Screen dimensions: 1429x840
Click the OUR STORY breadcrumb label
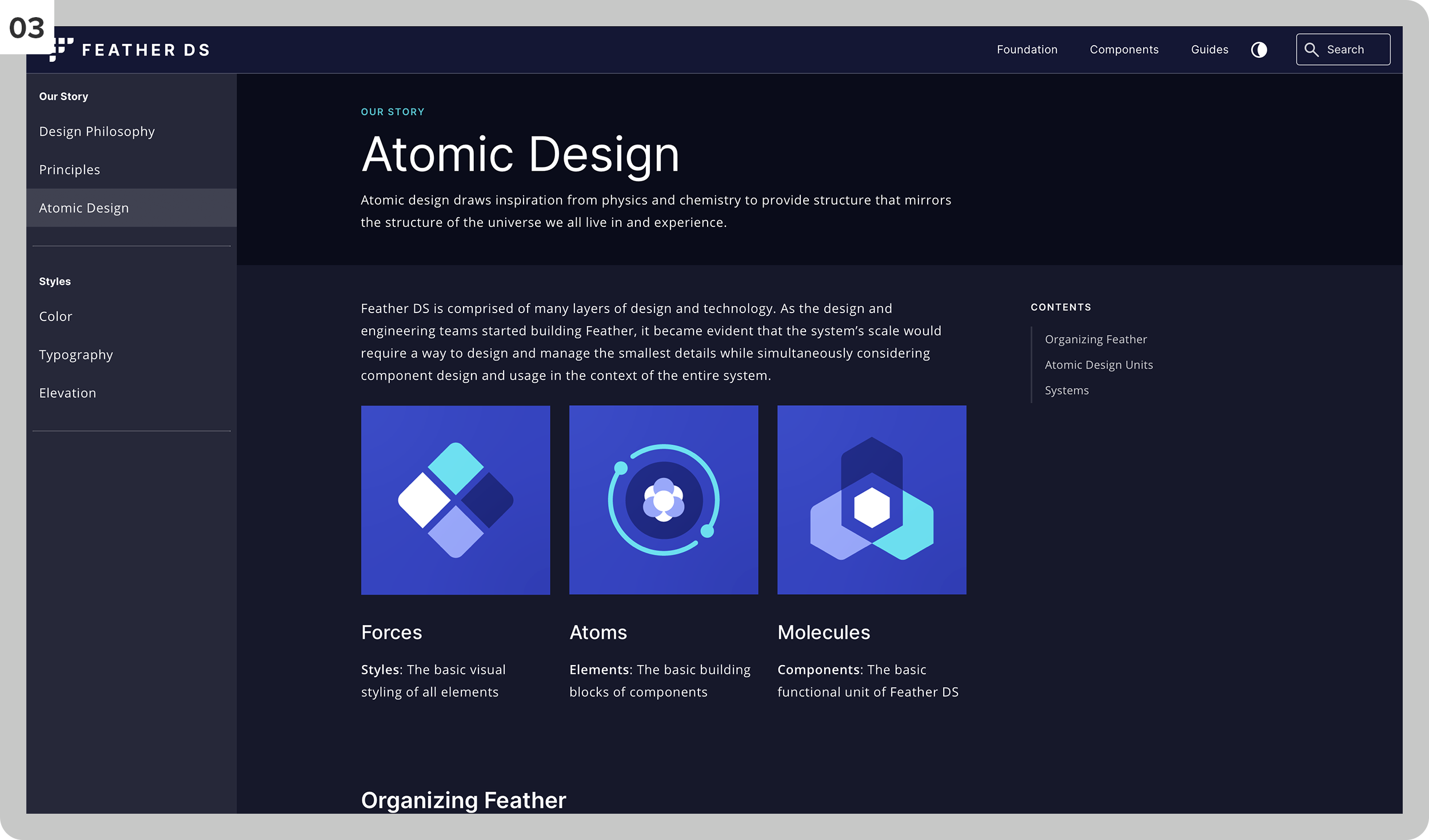click(393, 112)
